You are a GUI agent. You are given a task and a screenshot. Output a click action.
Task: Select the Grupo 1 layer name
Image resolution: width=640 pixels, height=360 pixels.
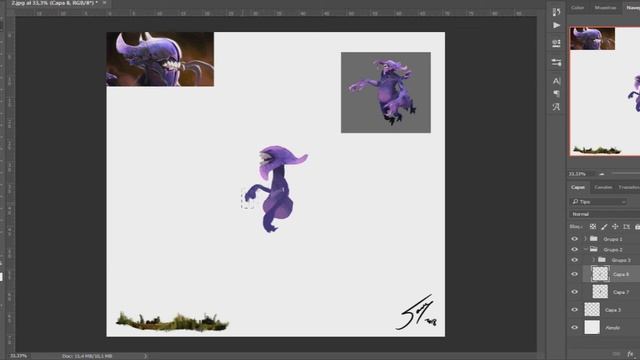[x=613, y=239]
